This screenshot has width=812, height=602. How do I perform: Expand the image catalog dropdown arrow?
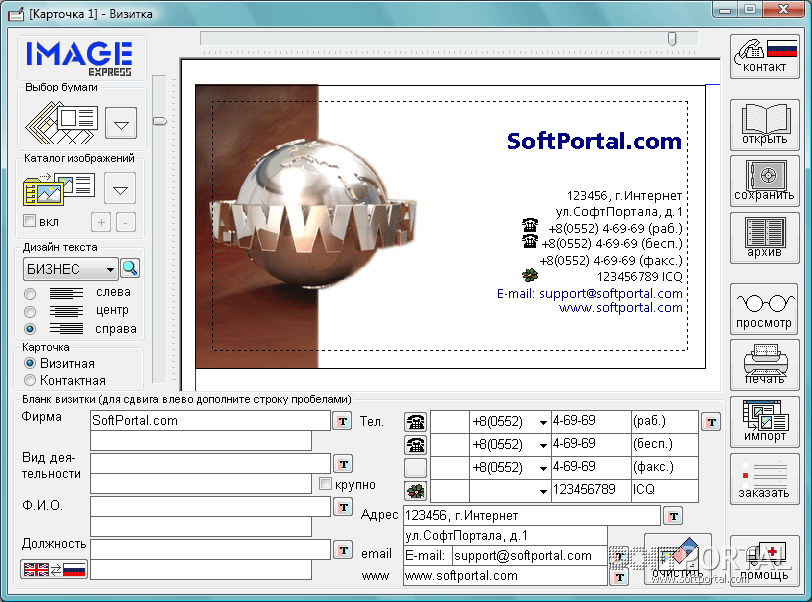pos(120,189)
